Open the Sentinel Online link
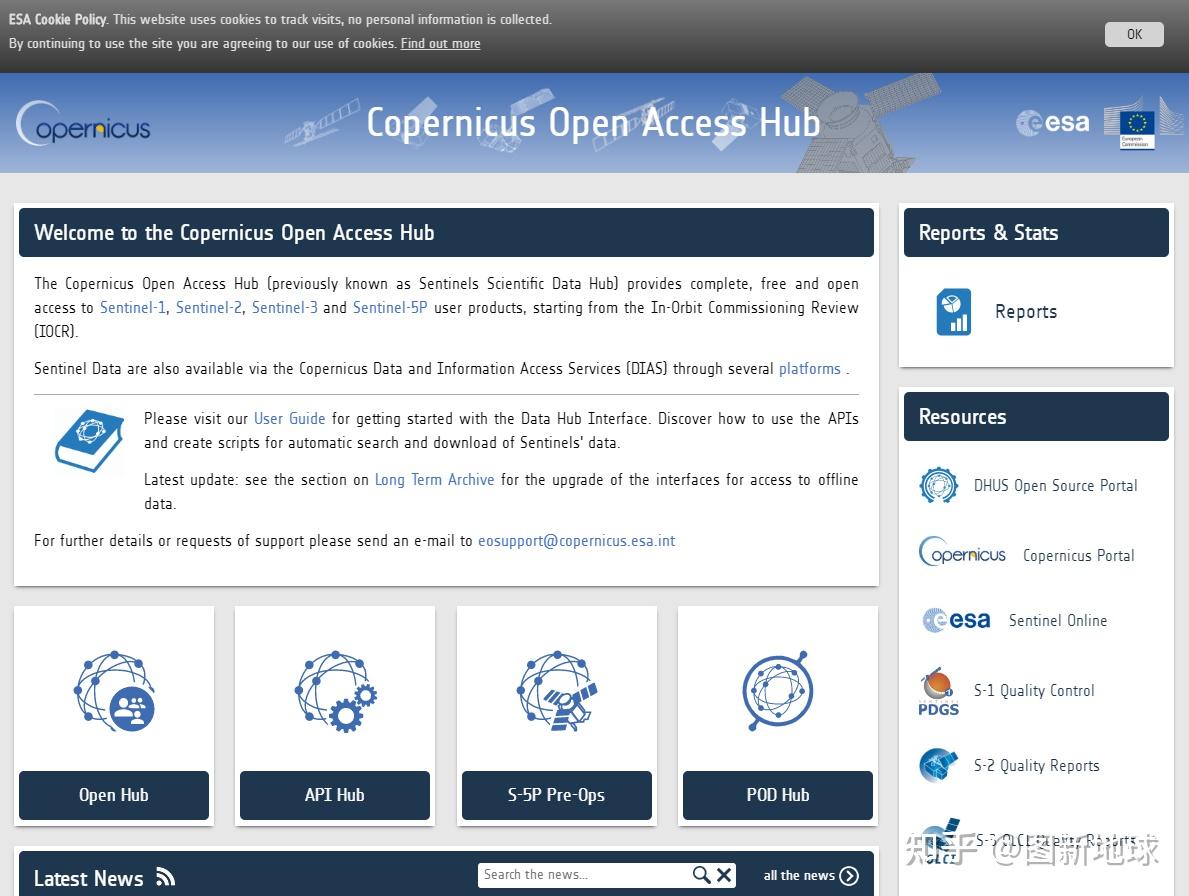The height and width of the screenshot is (896, 1189). click(1058, 620)
